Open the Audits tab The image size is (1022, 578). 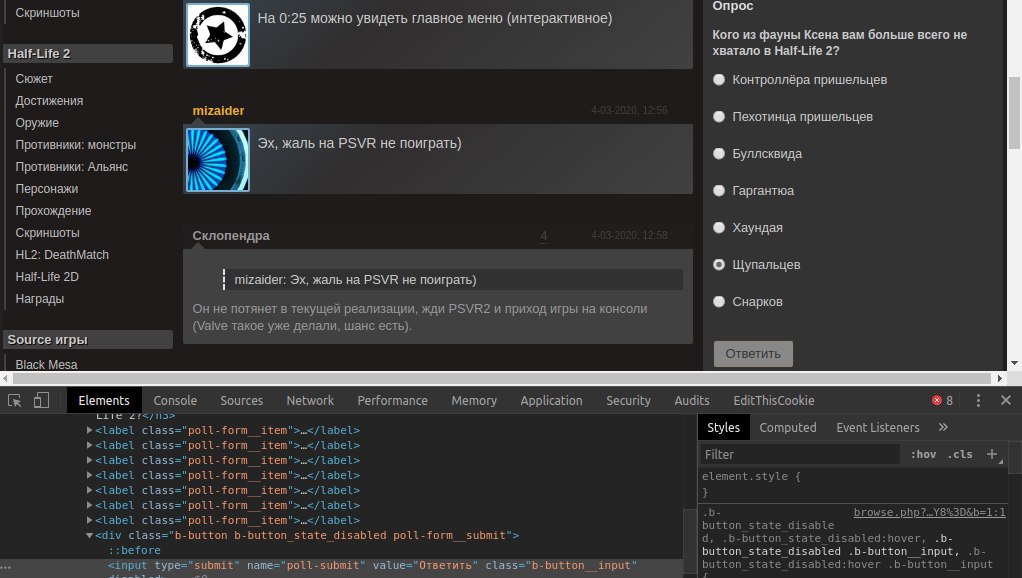(692, 401)
